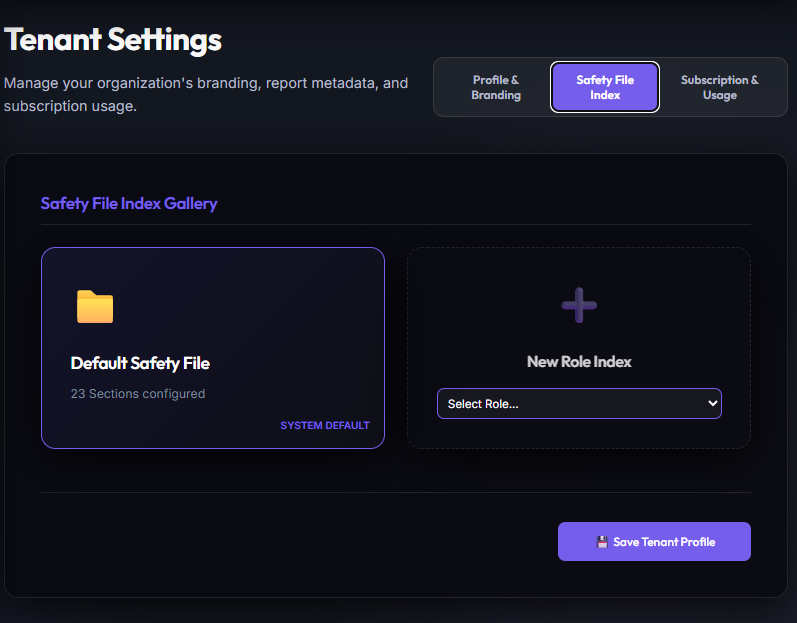Open the Select Role dropdown
The height and width of the screenshot is (623, 797).
pos(579,403)
